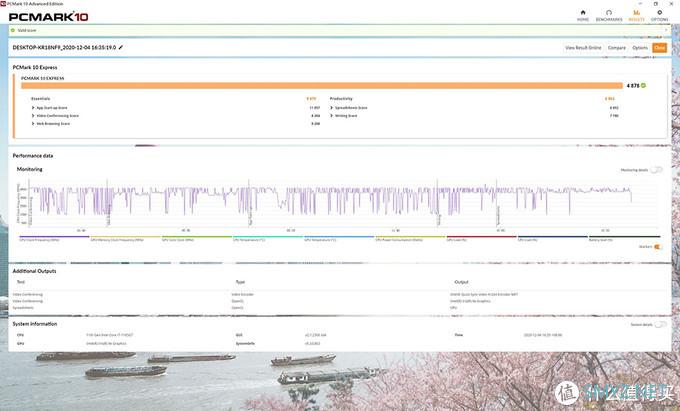Switch to the Results section
Image resolution: width=680 pixels, height=411 pixels.
click(636, 16)
